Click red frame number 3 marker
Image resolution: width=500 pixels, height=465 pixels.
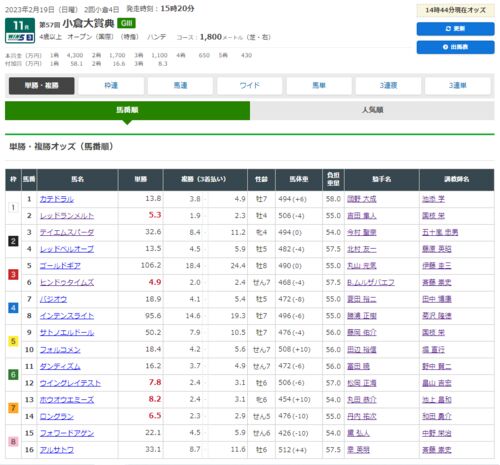[x=13, y=274]
